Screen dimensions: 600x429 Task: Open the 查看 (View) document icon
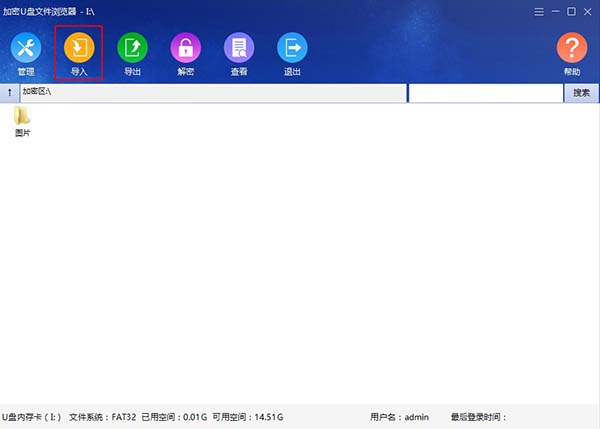(239, 47)
